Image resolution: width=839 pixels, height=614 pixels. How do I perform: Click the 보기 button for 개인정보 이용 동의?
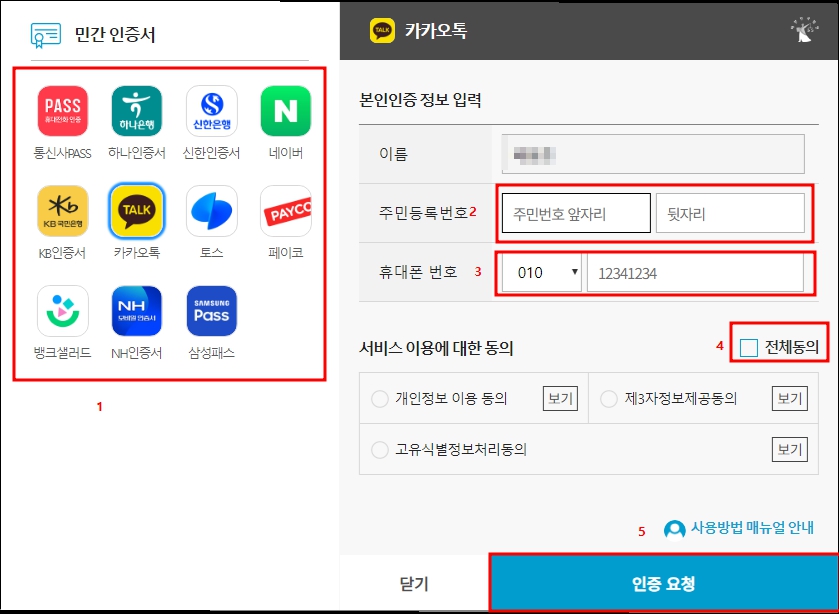[560, 399]
